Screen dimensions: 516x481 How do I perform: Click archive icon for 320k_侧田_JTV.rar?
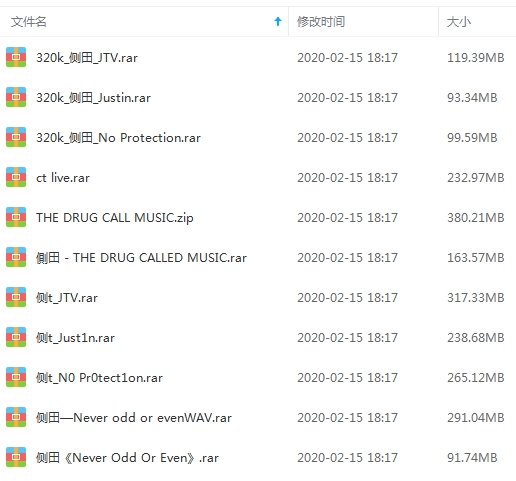pos(16,57)
